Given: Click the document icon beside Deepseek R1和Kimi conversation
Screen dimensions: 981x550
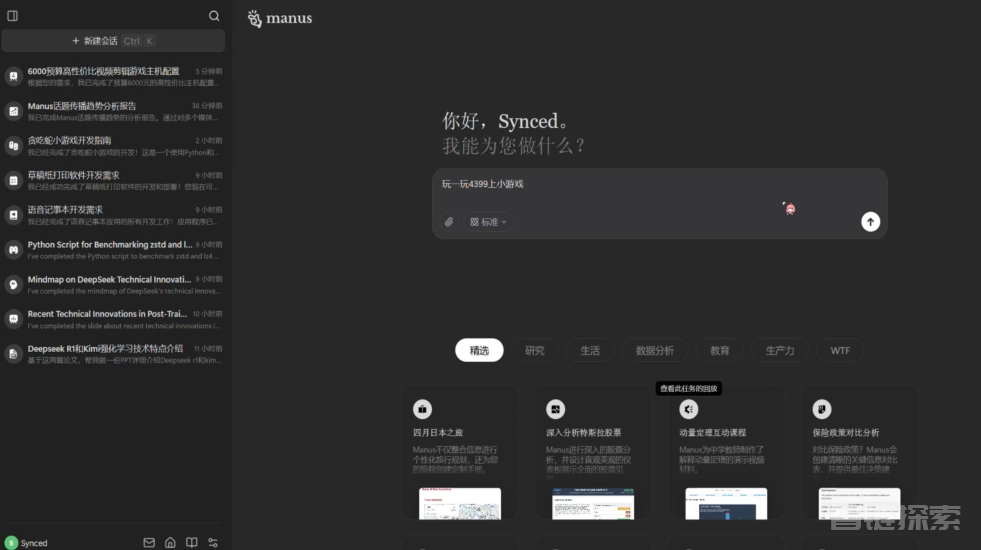Looking at the screenshot, I should (x=13, y=354).
